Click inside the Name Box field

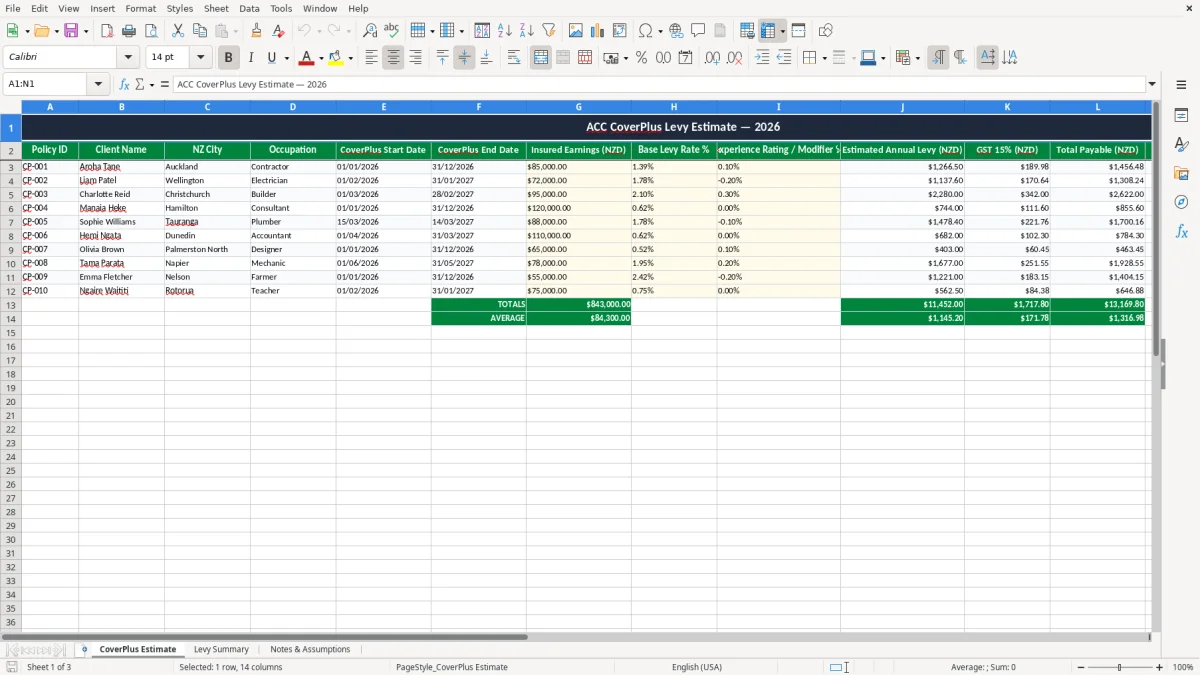[x=47, y=85]
